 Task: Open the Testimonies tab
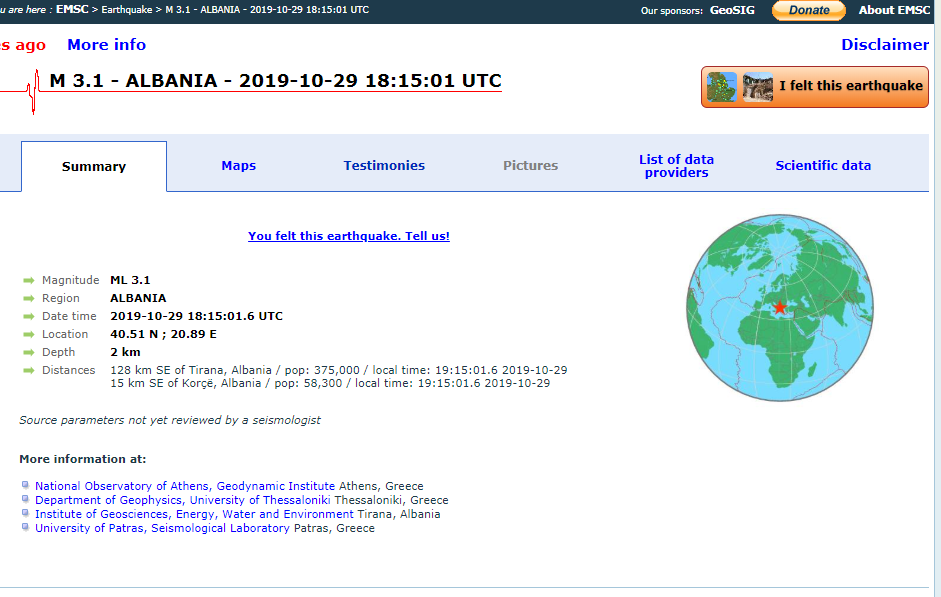[384, 166]
